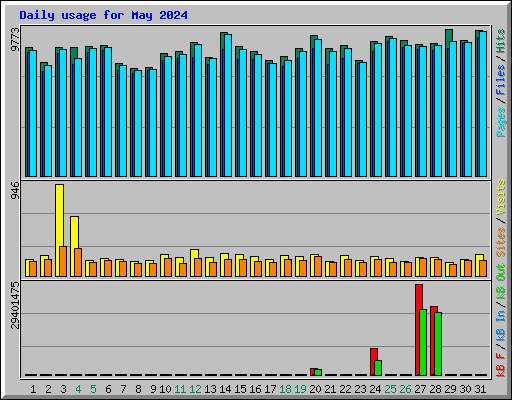Click the cyan pages bar for day 14
This screenshot has width=512, height=400.
pyautogui.click(x=228, y=105)
